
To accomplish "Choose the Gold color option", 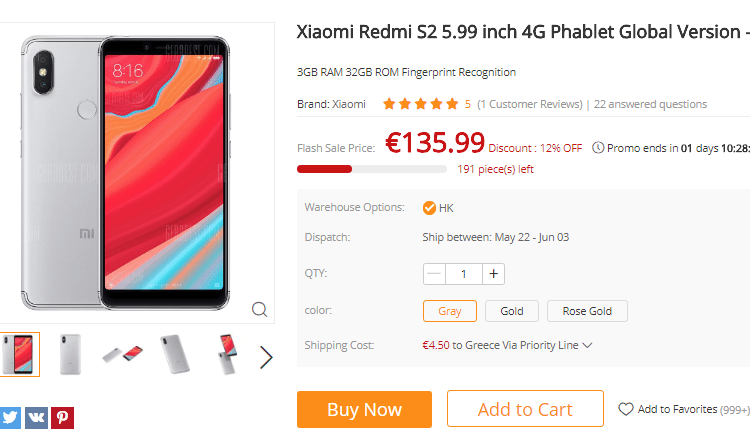I will click(x=512, y=311).
